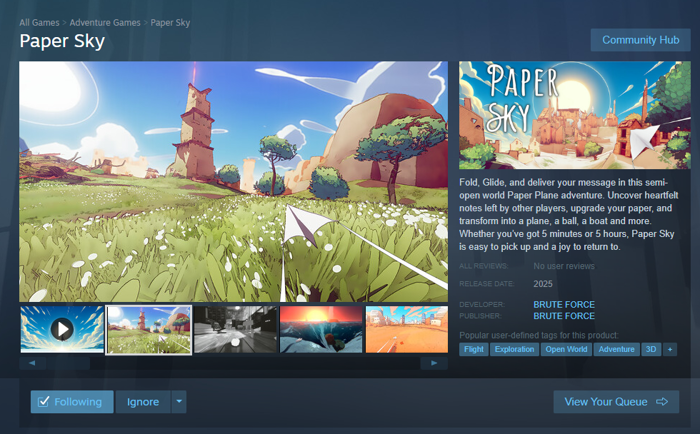Click the Paper Sky breadcrumb link
The width and height of the screenshot is (700, 434).
[x=170, y=23]
